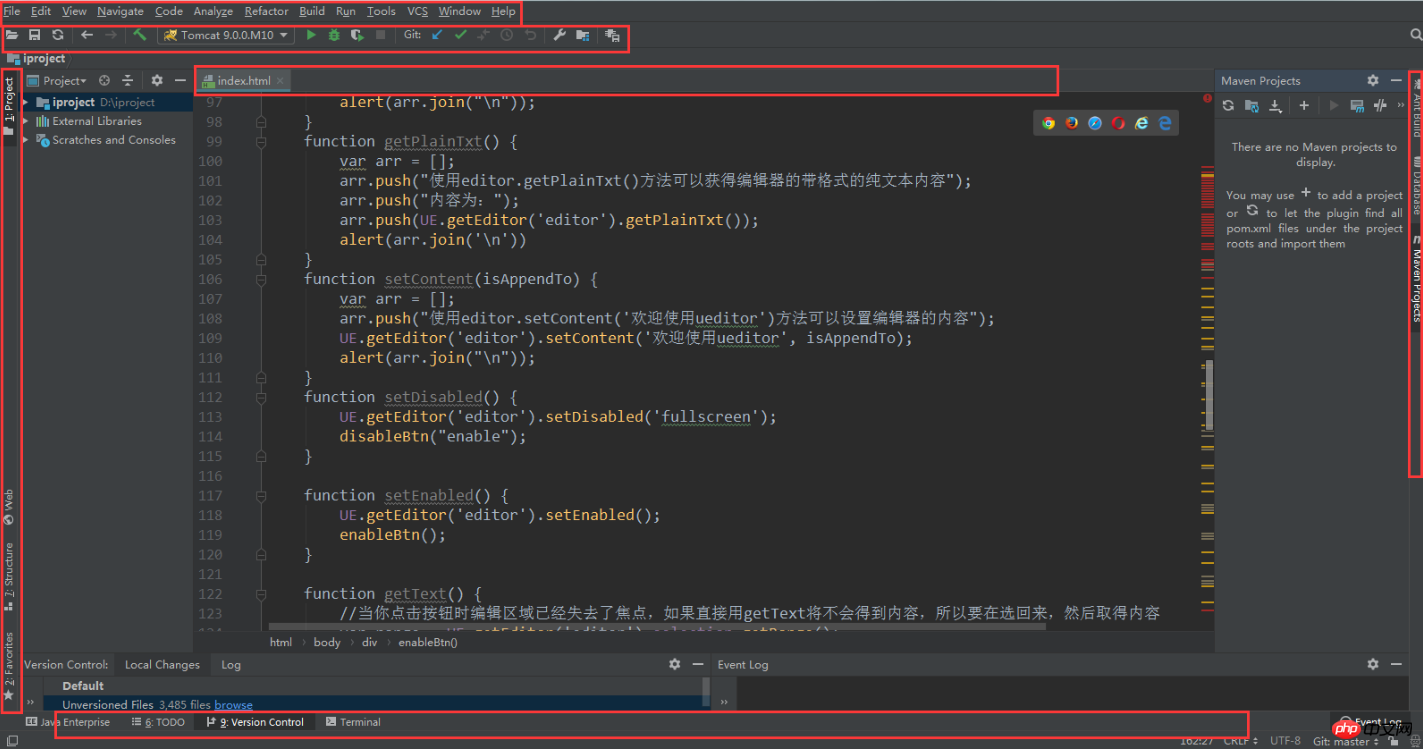Open UTF-8 encoding selector

click(x=1285, y=741)
